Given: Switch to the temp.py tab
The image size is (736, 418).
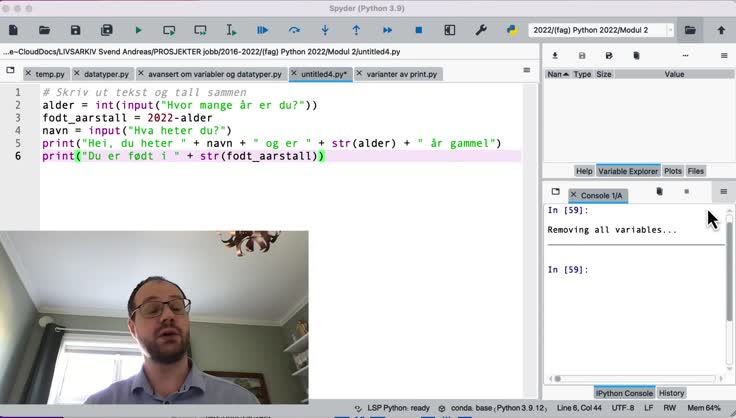Looking at the screenshot, I should click(x=50, y=74).
